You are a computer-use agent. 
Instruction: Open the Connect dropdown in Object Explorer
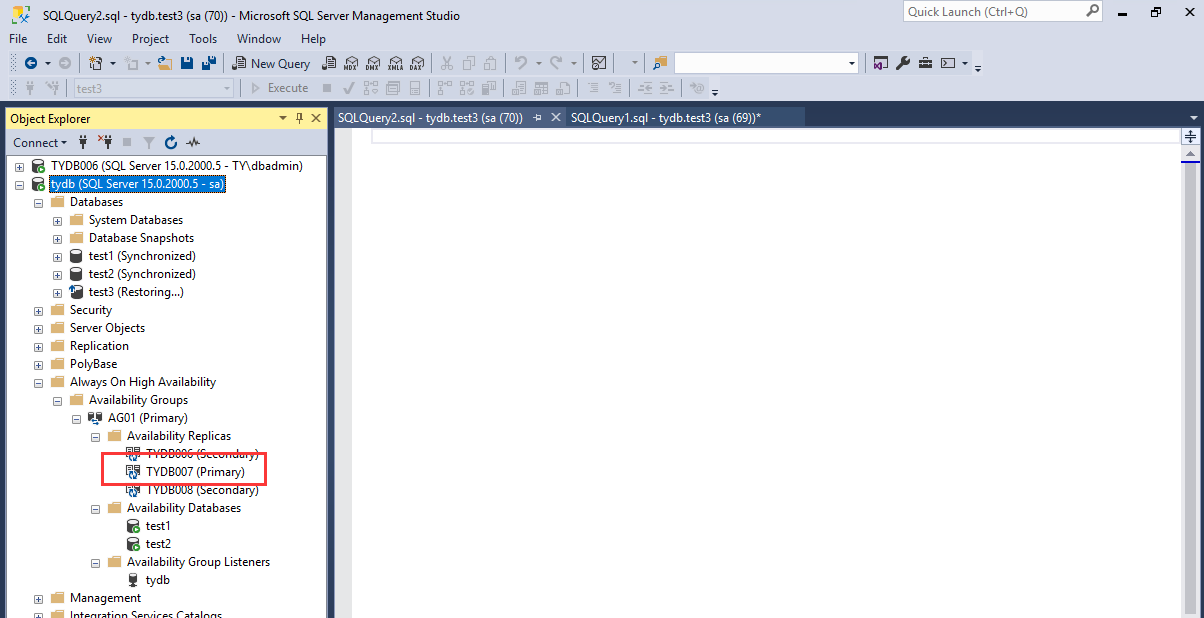[x=40, y=142]
